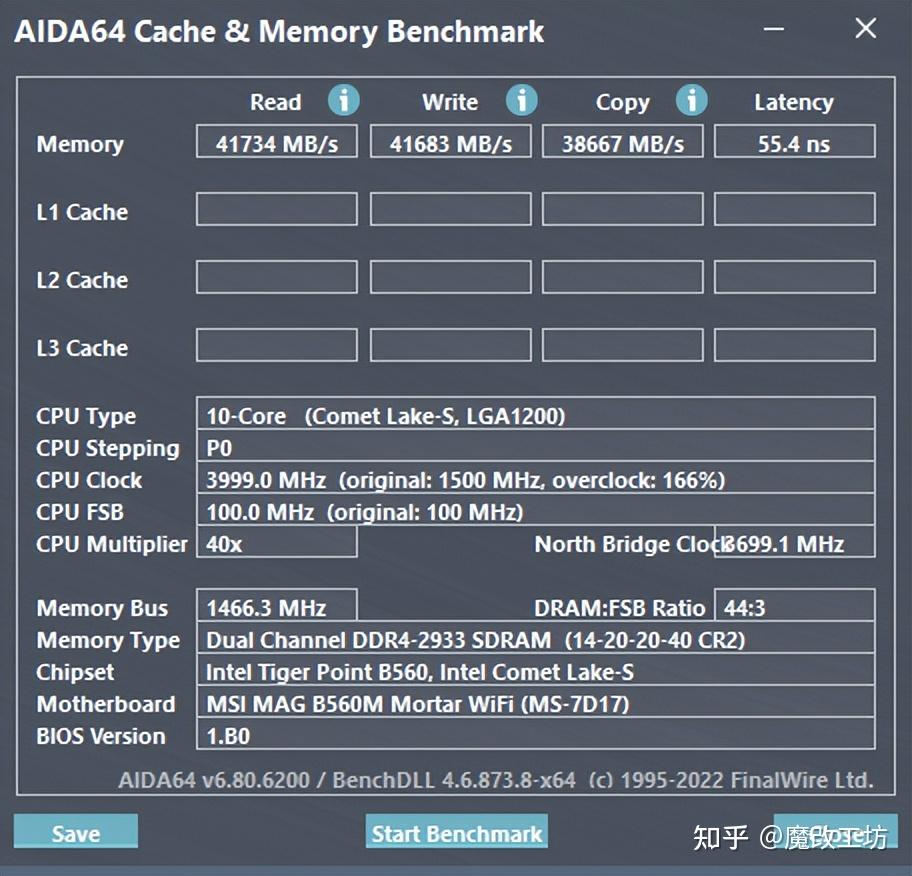912x876 pixels.
Task: Select the DRAM:FSB Ratio 44:3 value
Action: (x=794, y=607)
